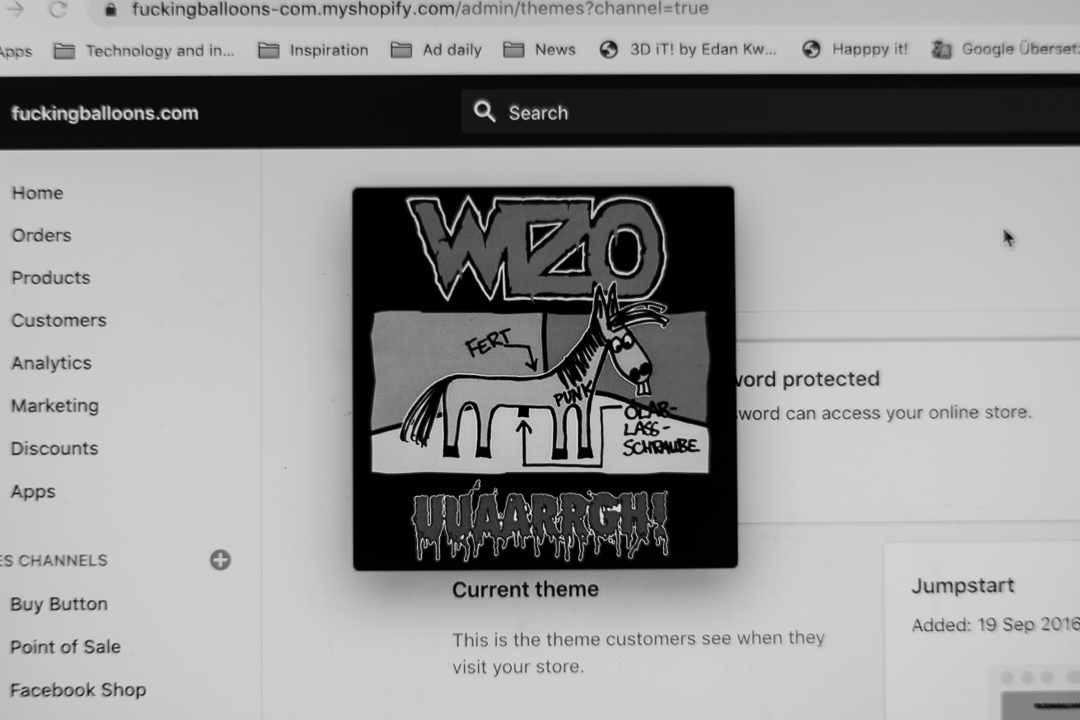This screenshot has height=720, width=1080.
Task: Click the search magnifier icon
Action: point(484,112)
